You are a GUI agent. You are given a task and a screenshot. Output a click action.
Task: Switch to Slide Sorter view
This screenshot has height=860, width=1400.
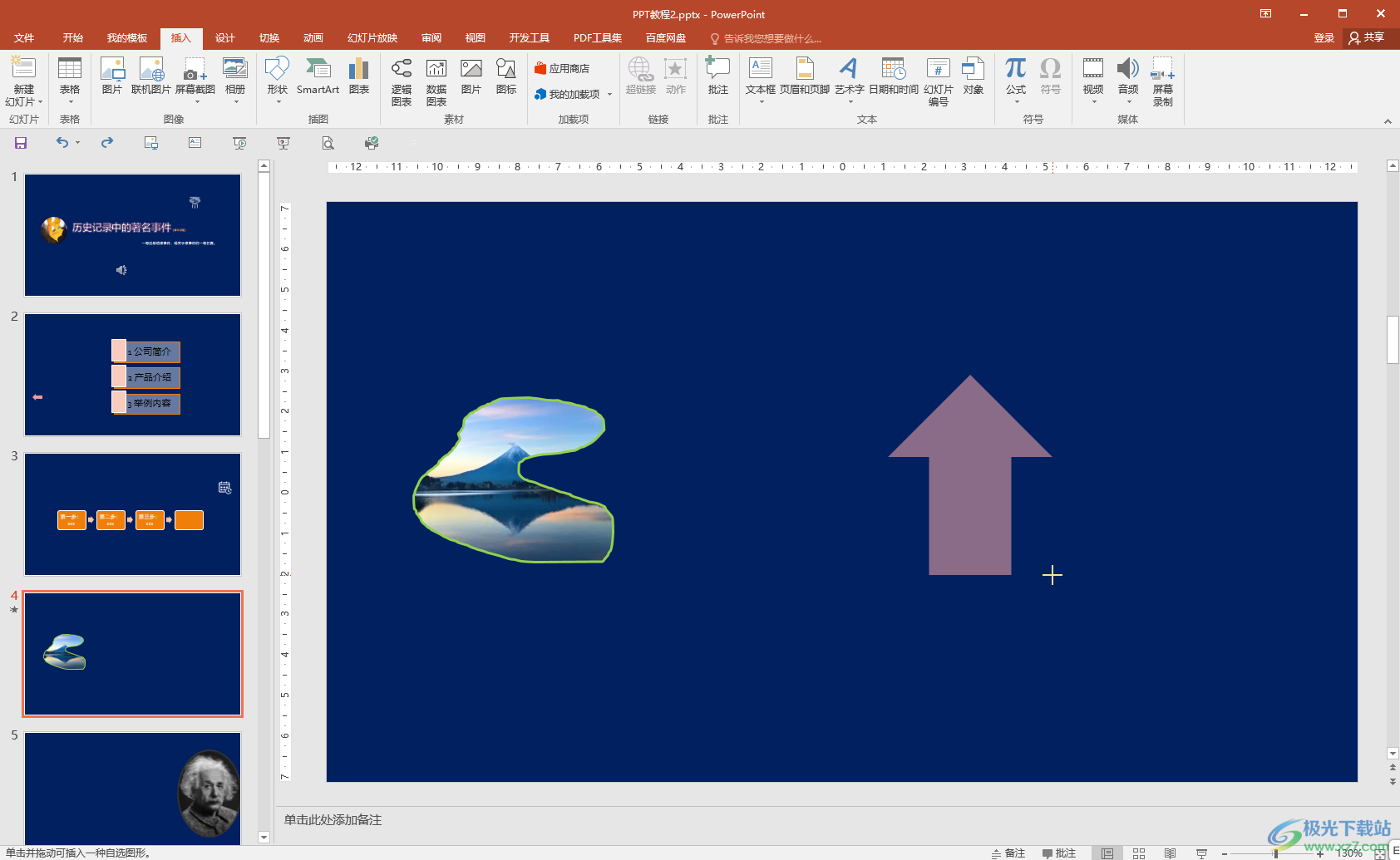pyautogui.click(x=1139, y=853)
